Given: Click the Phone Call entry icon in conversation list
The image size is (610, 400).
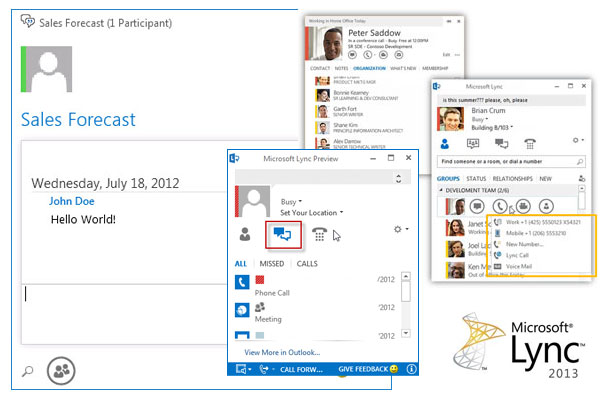Looking at the screenshot, I should (x=242, y=282).
